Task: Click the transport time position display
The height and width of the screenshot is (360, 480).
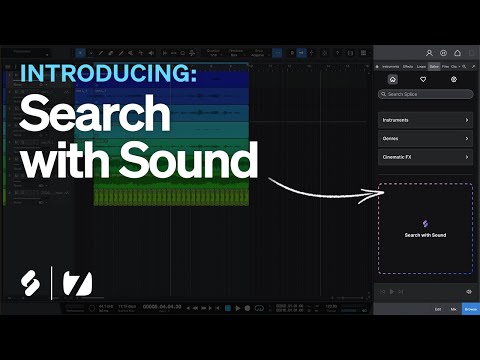Action: 162,307
